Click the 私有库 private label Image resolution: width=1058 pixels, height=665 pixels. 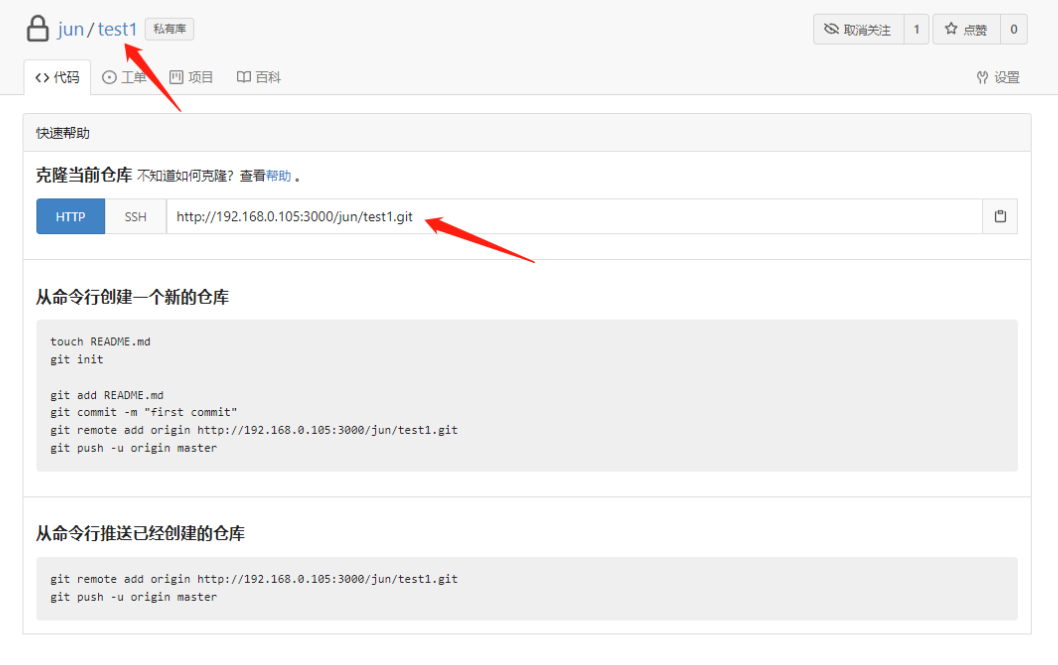pyautogui.click(x=169, y=29)
